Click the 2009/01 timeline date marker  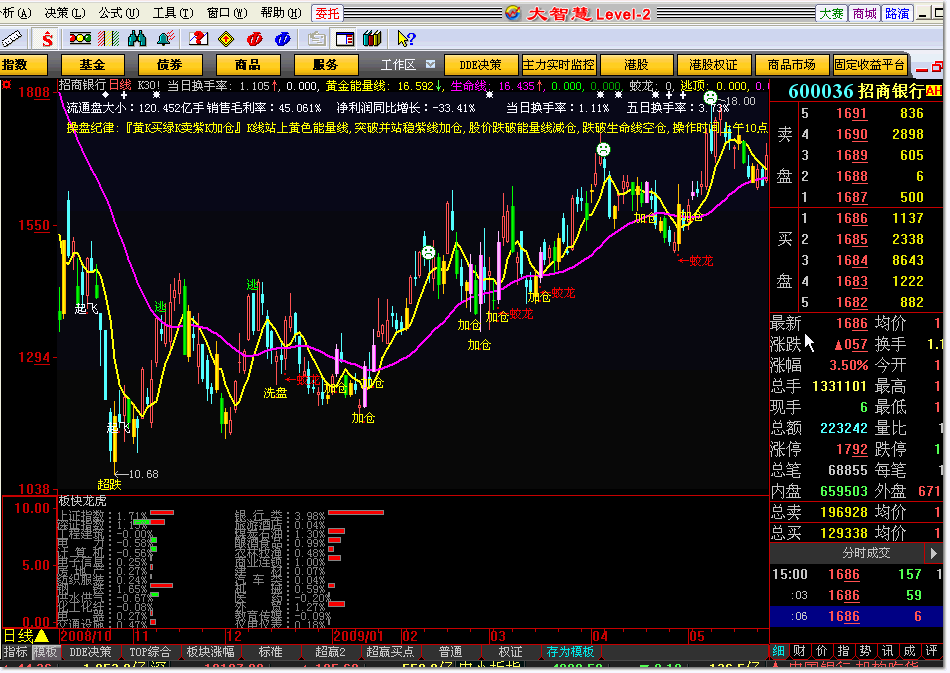[358, 636]
